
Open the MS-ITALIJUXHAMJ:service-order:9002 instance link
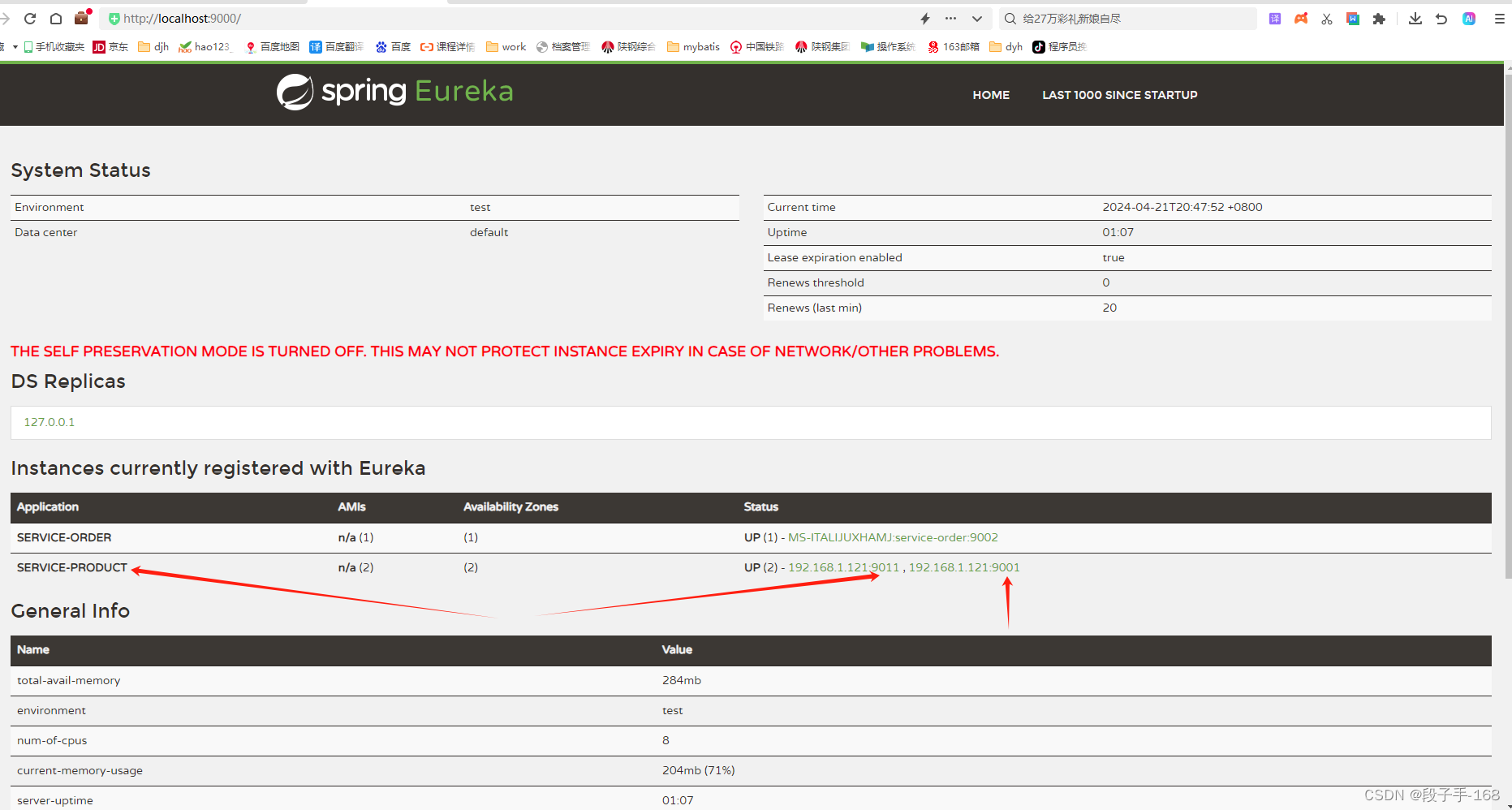coord(893,537)
